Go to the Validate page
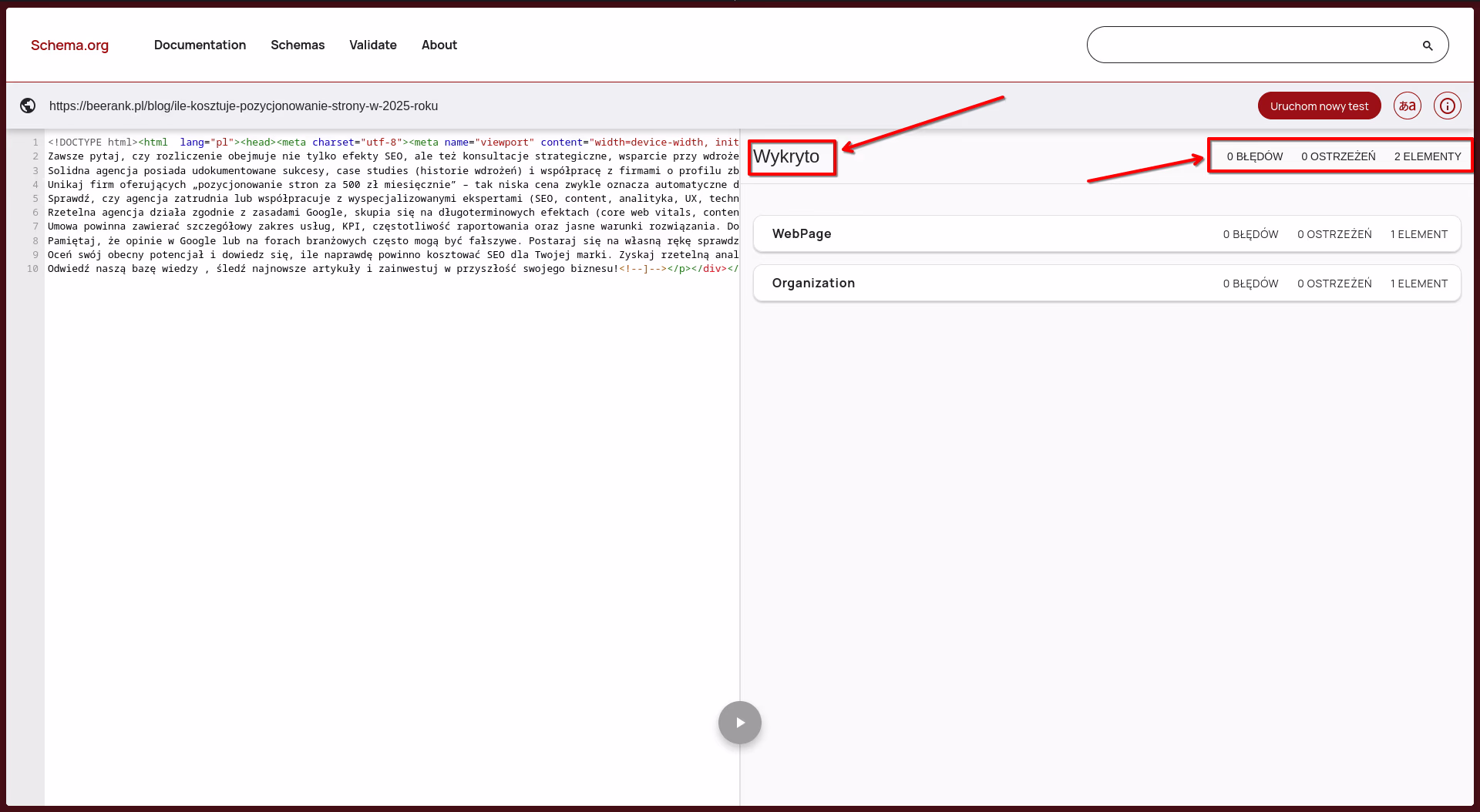1480x812 pixels. (372, 45)
